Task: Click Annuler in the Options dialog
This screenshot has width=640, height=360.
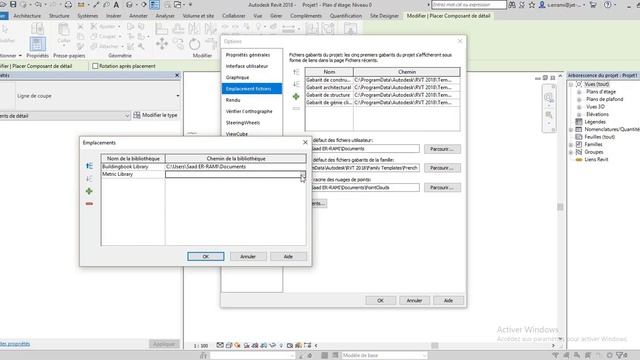Action: point(414,300)
